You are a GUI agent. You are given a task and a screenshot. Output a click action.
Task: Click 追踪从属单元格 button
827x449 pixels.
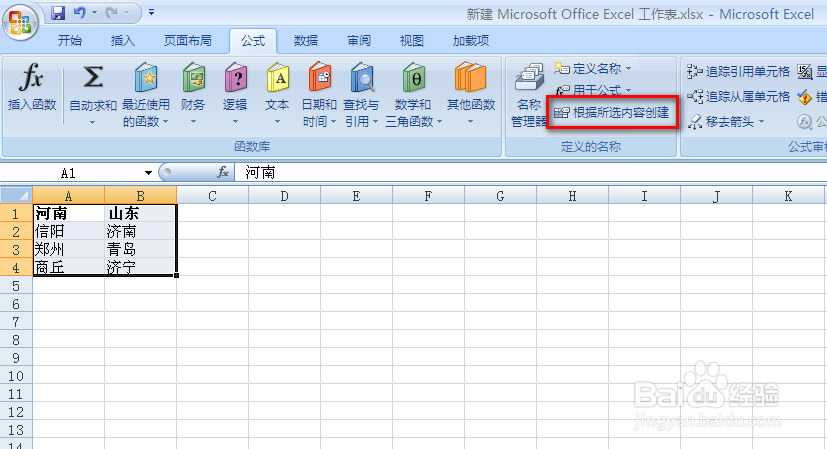pyautogui.click(x=738, y=96)
